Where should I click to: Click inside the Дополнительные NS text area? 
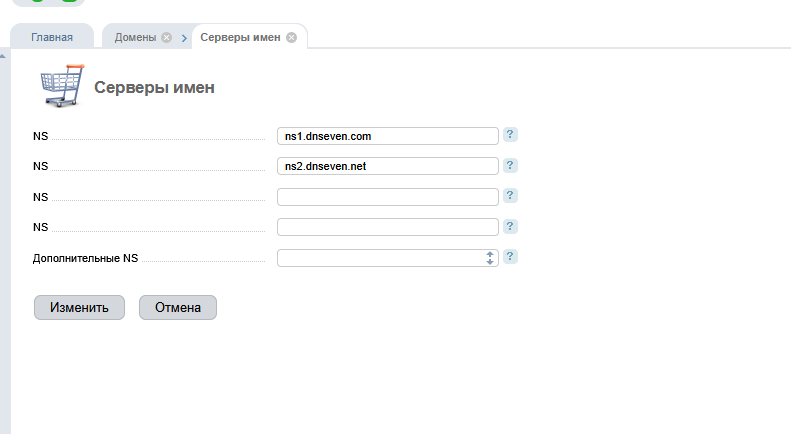(x=380, y=258)
